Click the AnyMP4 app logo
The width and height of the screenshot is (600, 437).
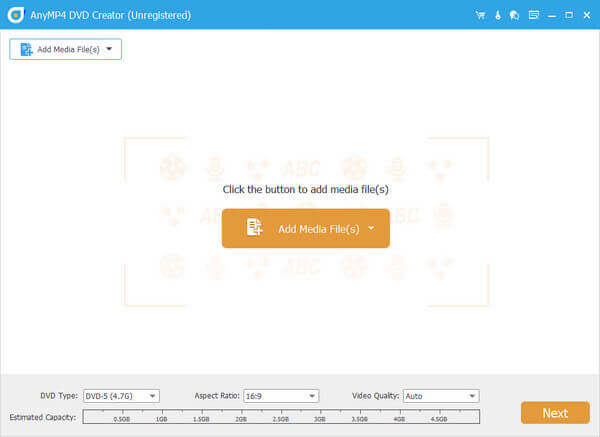pyautogui.click(x=16, y=15)
